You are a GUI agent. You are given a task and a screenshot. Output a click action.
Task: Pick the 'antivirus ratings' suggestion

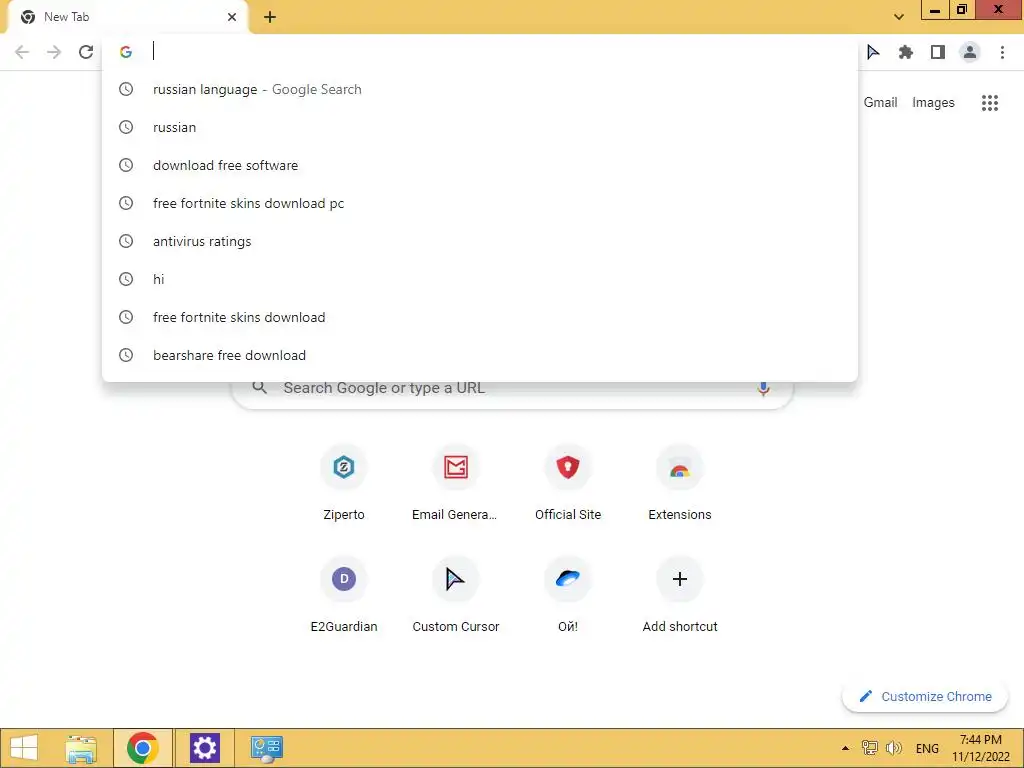pyautogui.click(x=479, y=241)
